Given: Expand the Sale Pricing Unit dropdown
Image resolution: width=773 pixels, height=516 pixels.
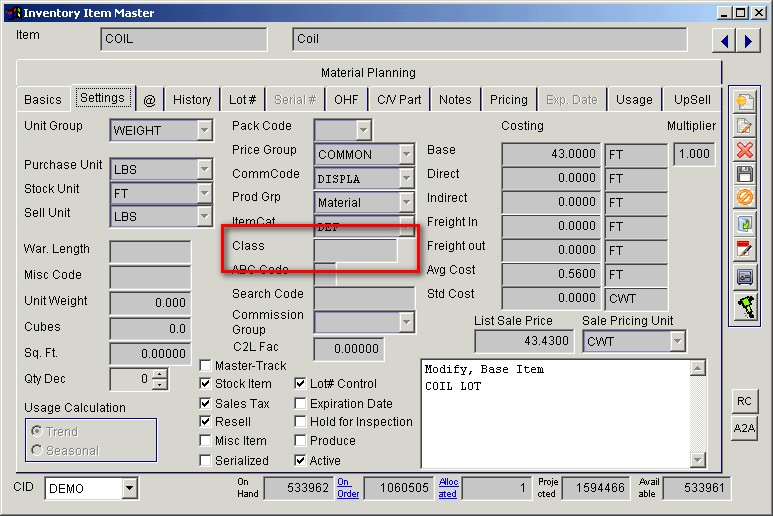Looking at the screenshot, I should coord(677,342).
